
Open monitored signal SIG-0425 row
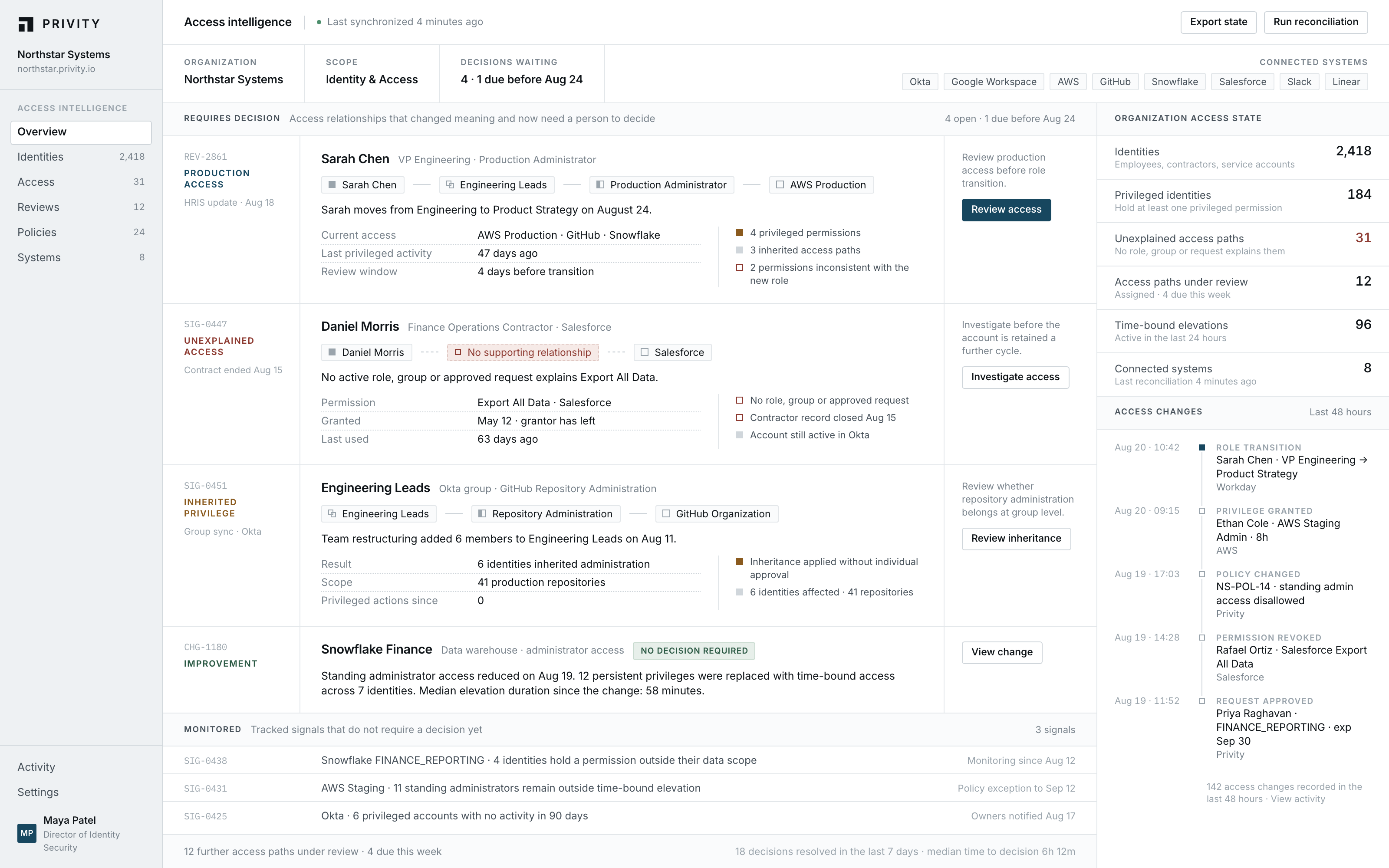point(629,816)
